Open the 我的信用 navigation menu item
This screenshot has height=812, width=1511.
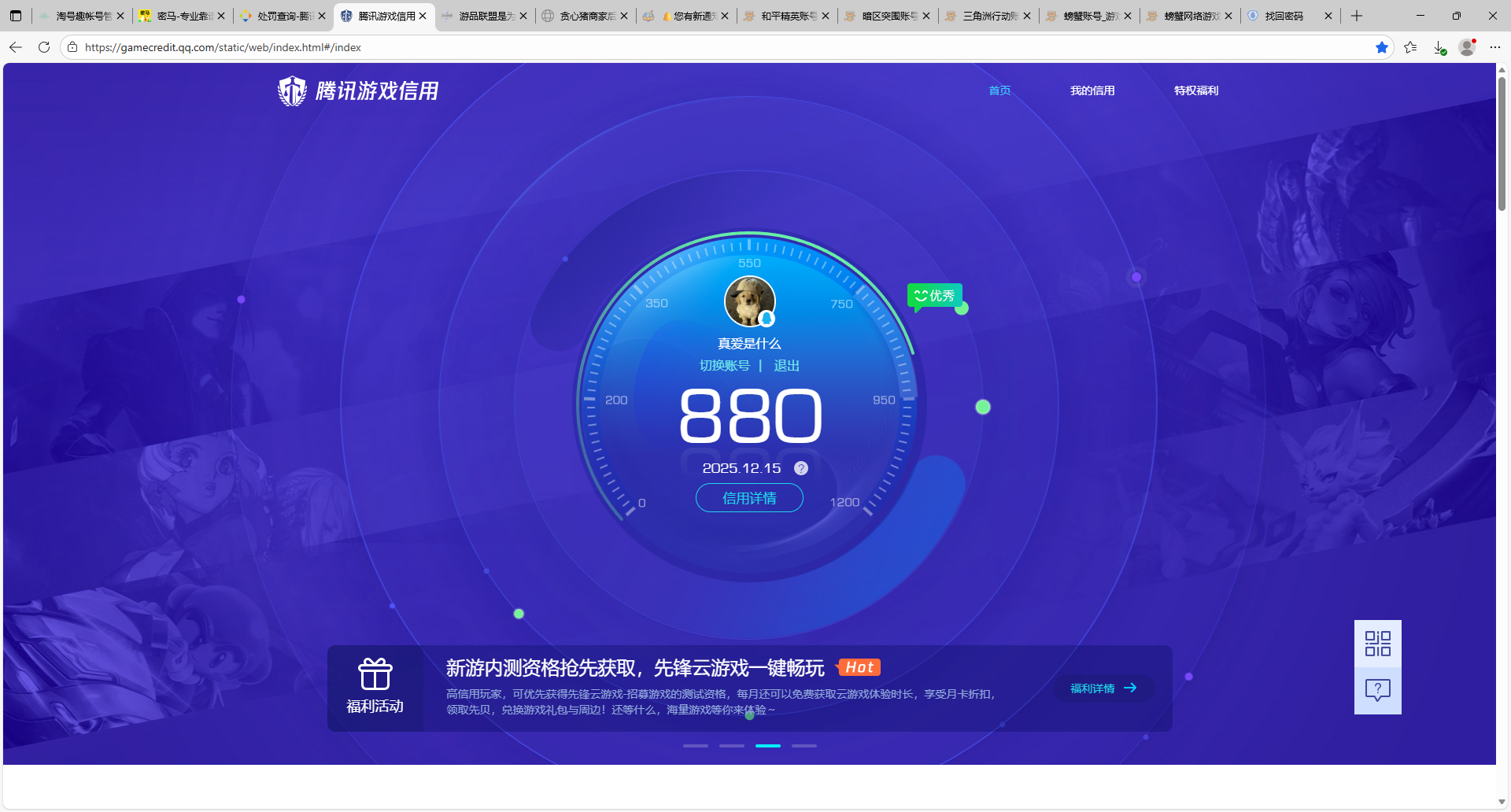(x=1092, y=90)
